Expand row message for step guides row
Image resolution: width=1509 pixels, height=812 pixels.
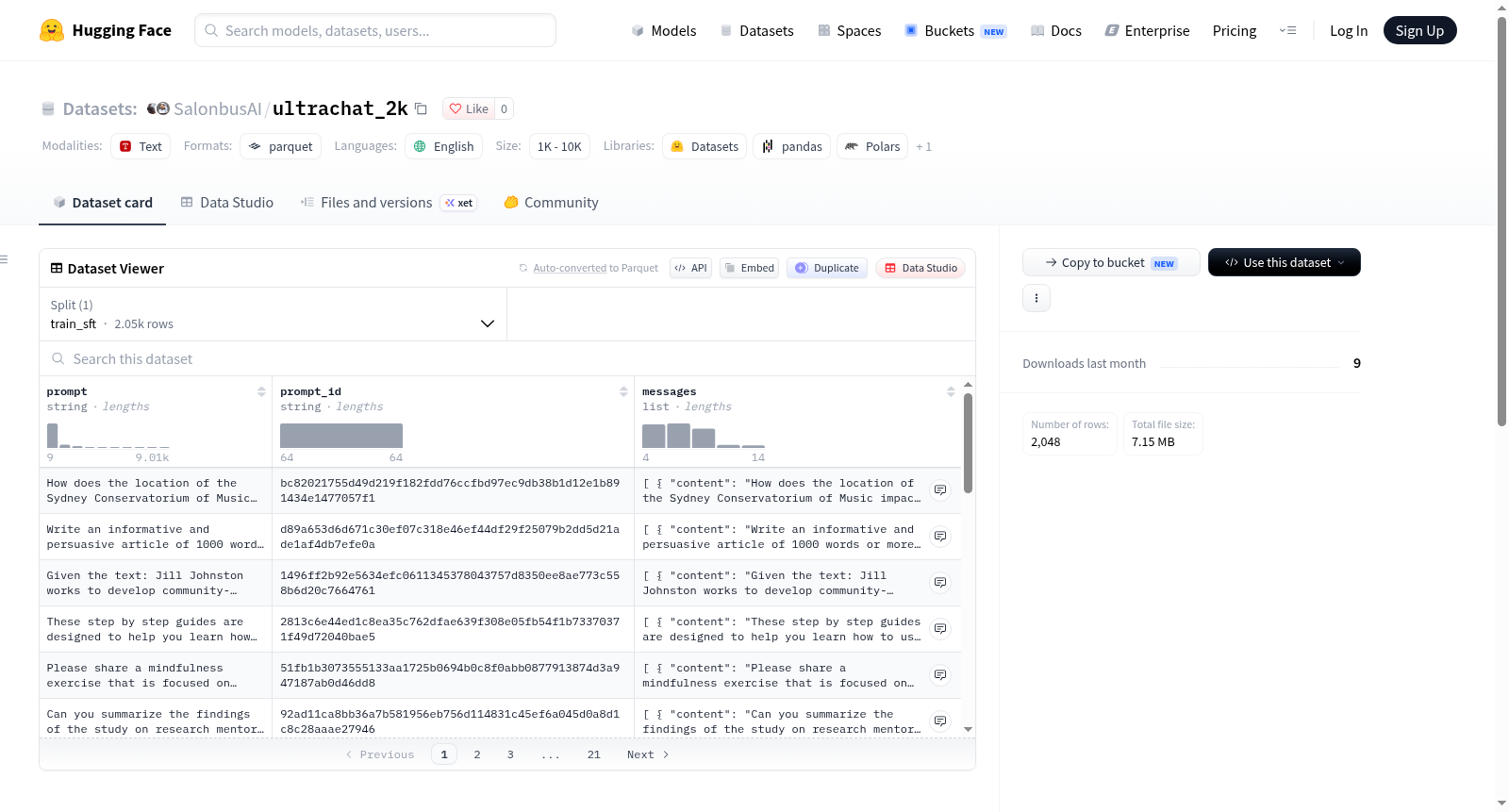pos(940,629)
